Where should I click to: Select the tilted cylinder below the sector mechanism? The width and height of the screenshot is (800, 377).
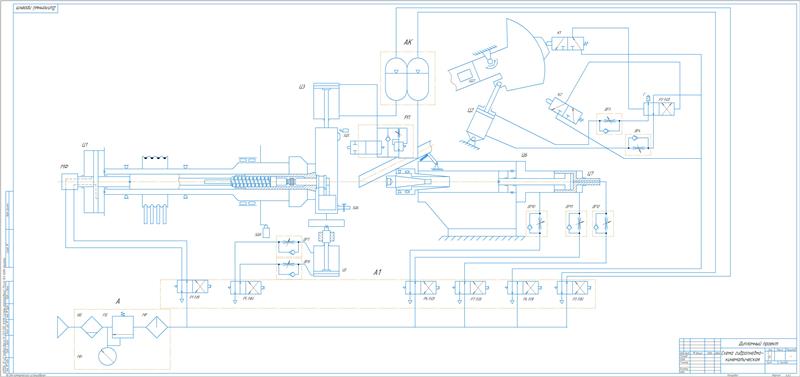tap(482, 119)
